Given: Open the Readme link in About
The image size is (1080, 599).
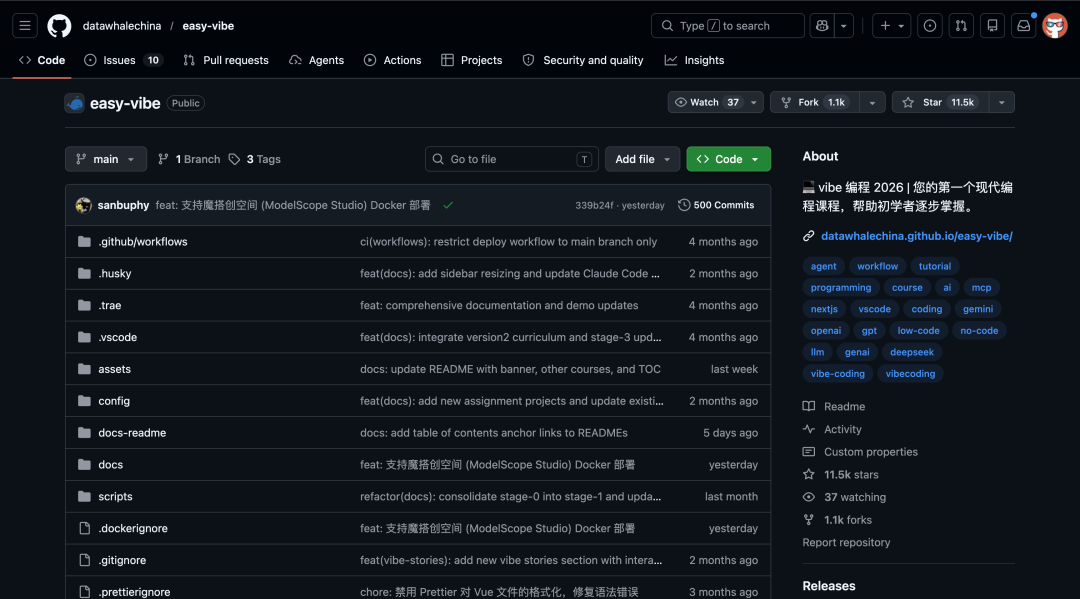Looking at the screenshot, I should pos(844,407).
